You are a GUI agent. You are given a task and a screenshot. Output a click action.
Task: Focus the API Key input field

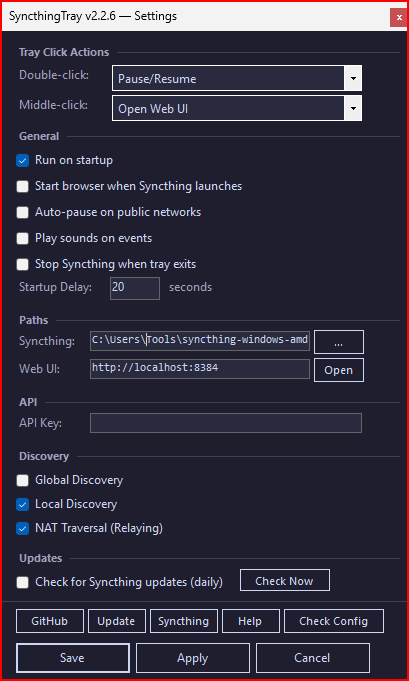pos(226,423)
